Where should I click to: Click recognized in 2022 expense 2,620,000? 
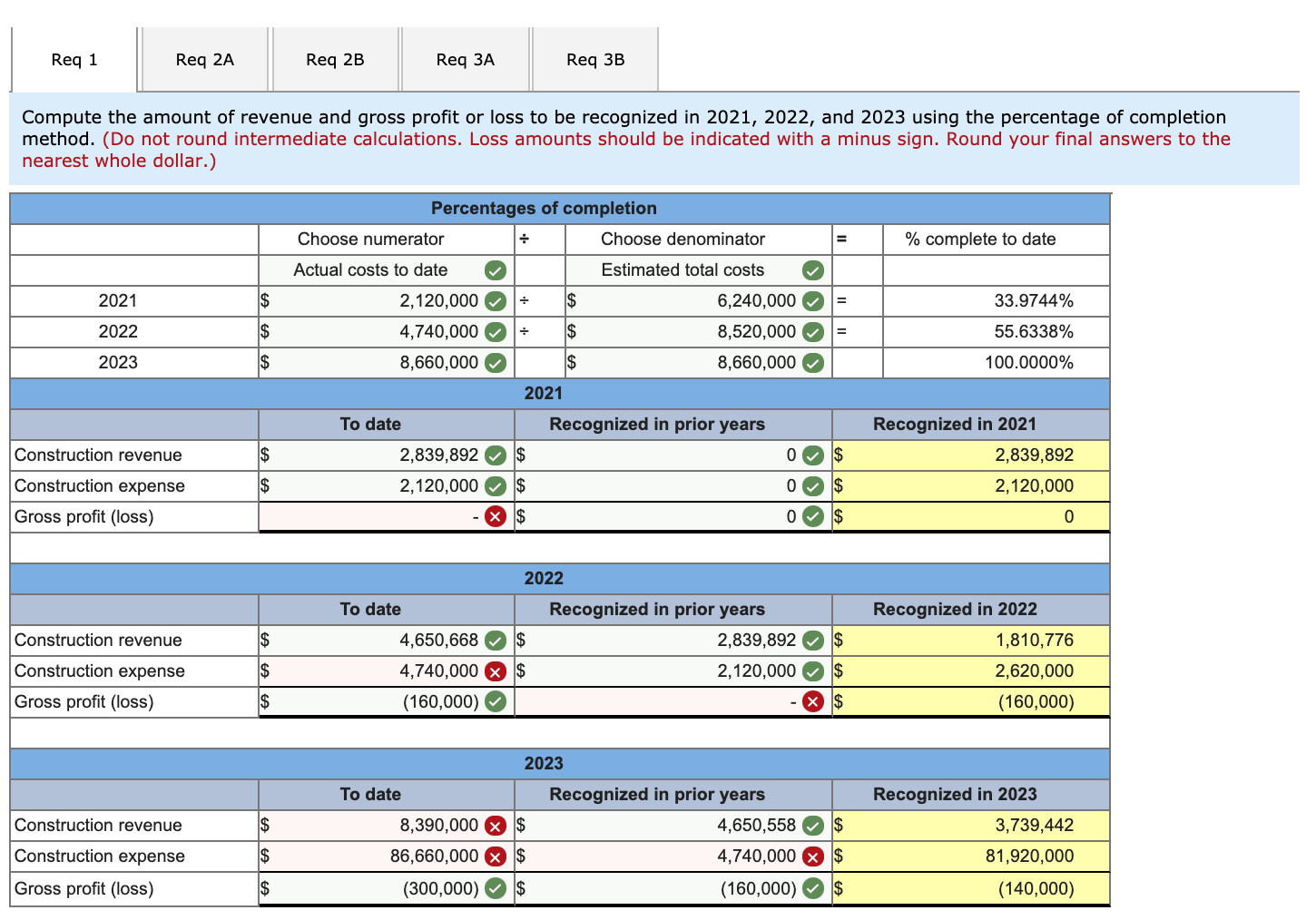point(1035,671)
